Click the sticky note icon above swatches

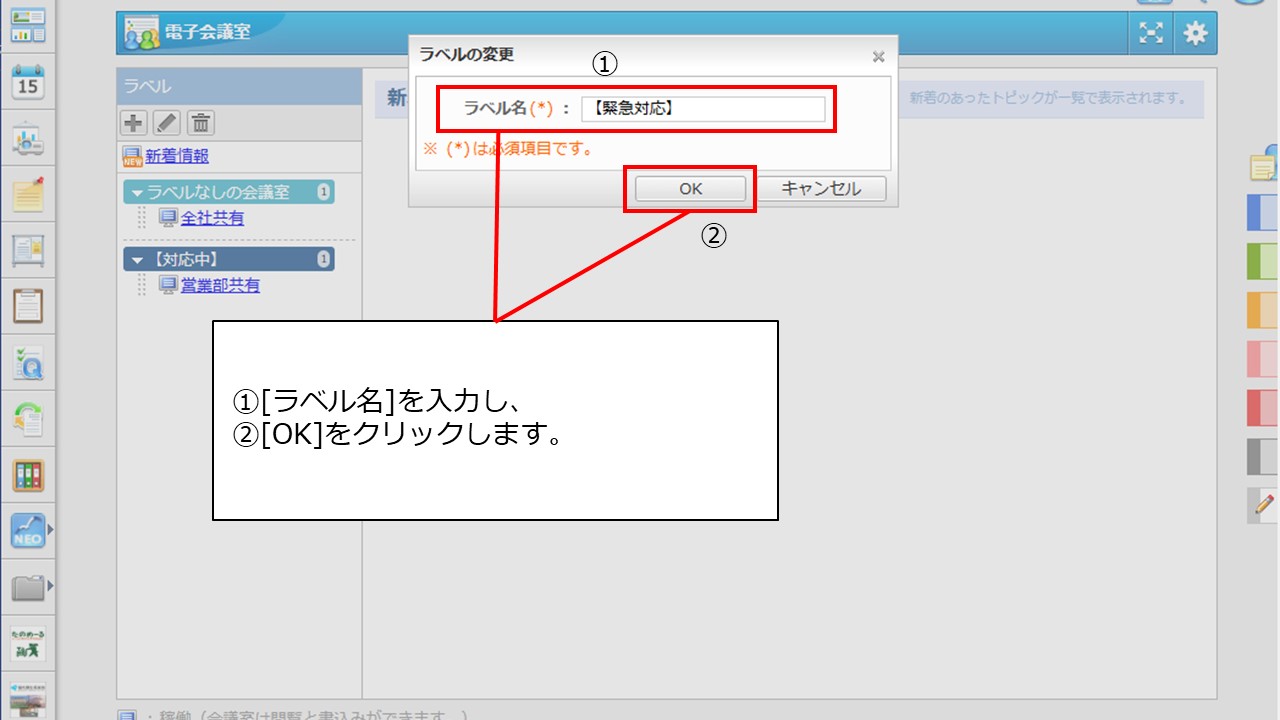[1265, 163]
